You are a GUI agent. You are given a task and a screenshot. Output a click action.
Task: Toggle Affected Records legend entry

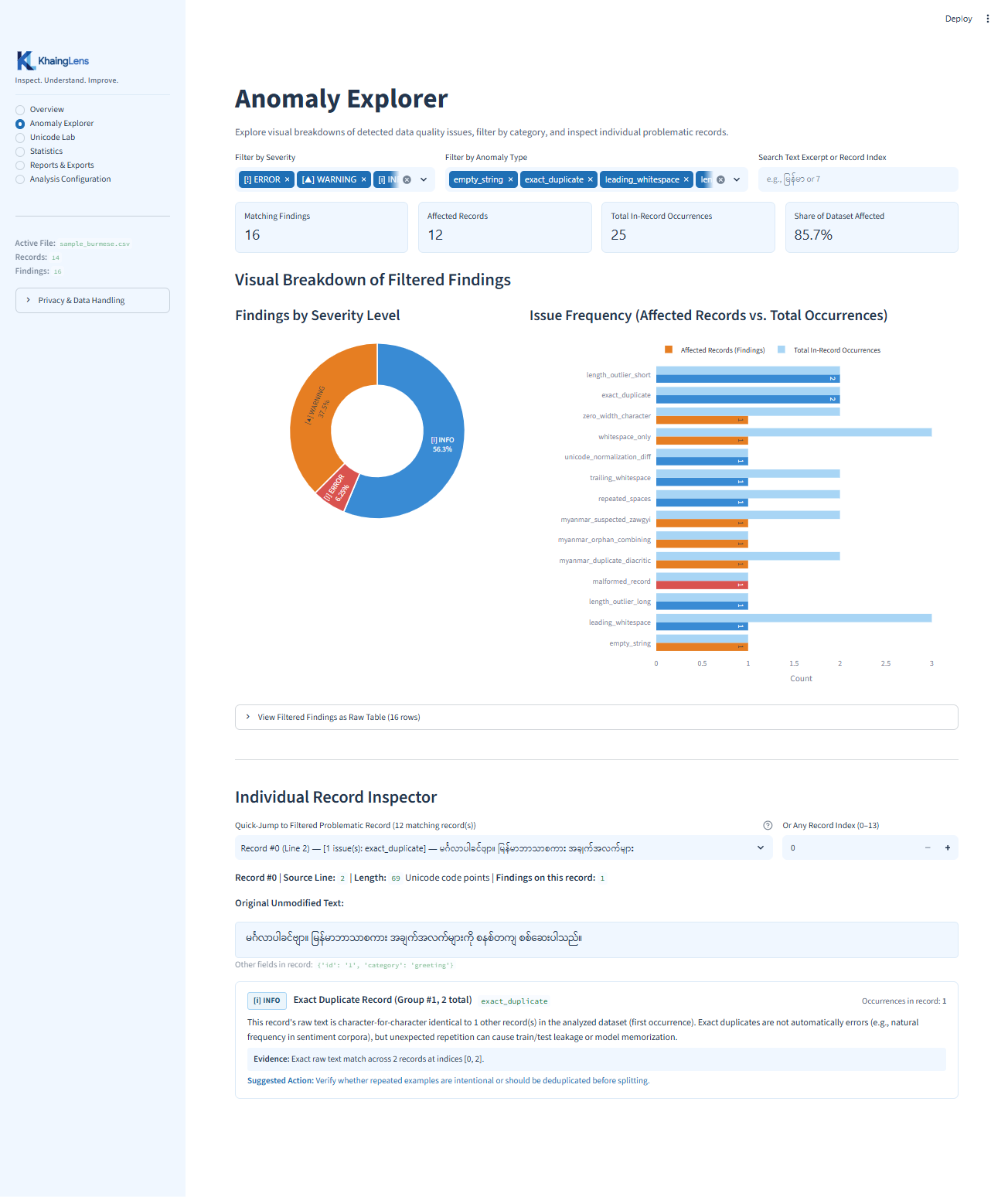coord(714,350)
